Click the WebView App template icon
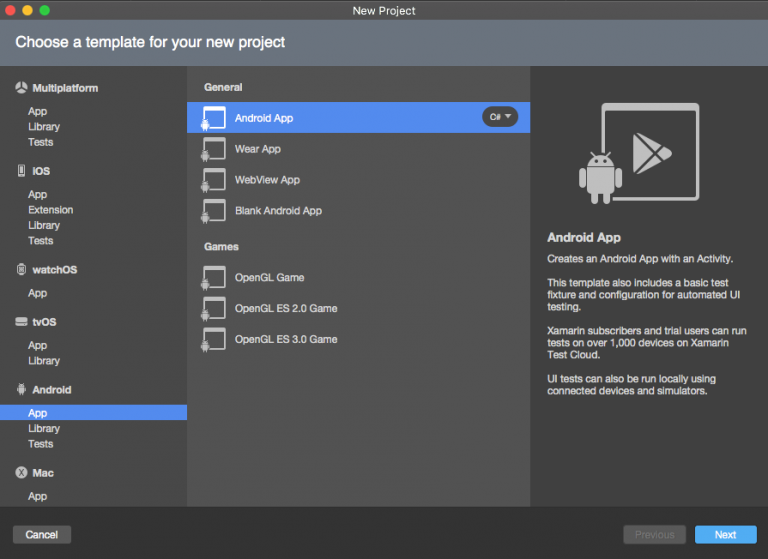The width and height of the screenshot is (768, 559). tap(214, 180)
